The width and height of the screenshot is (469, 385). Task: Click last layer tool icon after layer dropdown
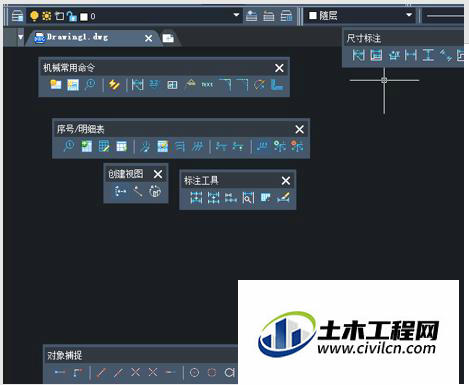coord(286,16)
